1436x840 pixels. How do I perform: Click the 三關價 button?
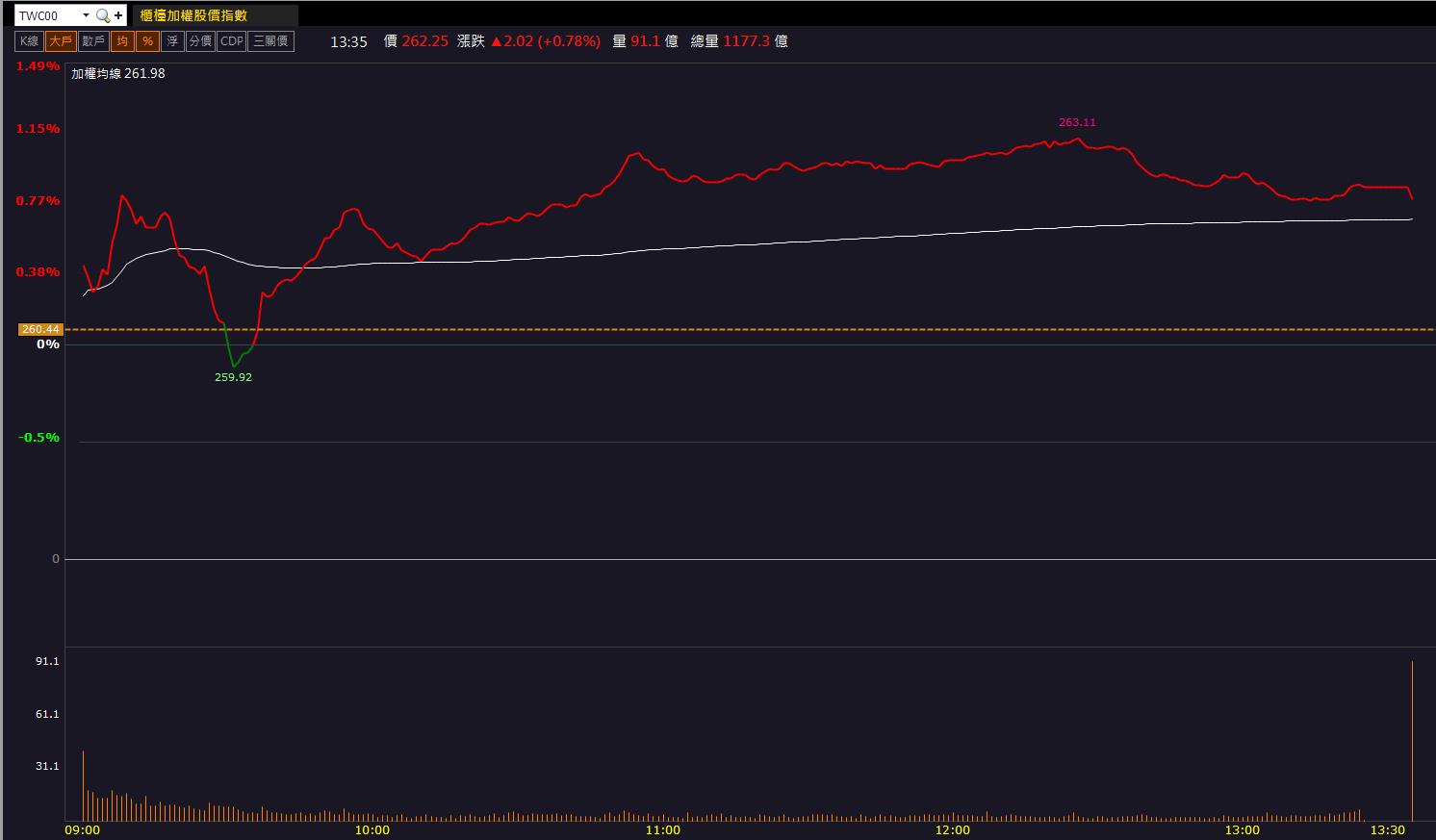270,41
